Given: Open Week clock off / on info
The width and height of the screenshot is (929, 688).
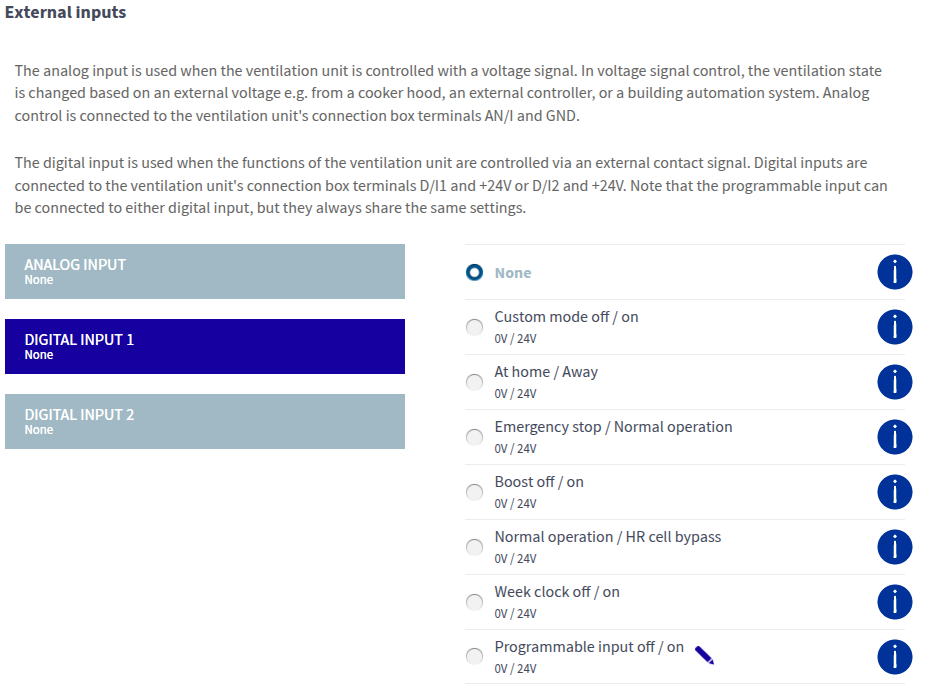Looking at the screenshot, I should [894, 602].
